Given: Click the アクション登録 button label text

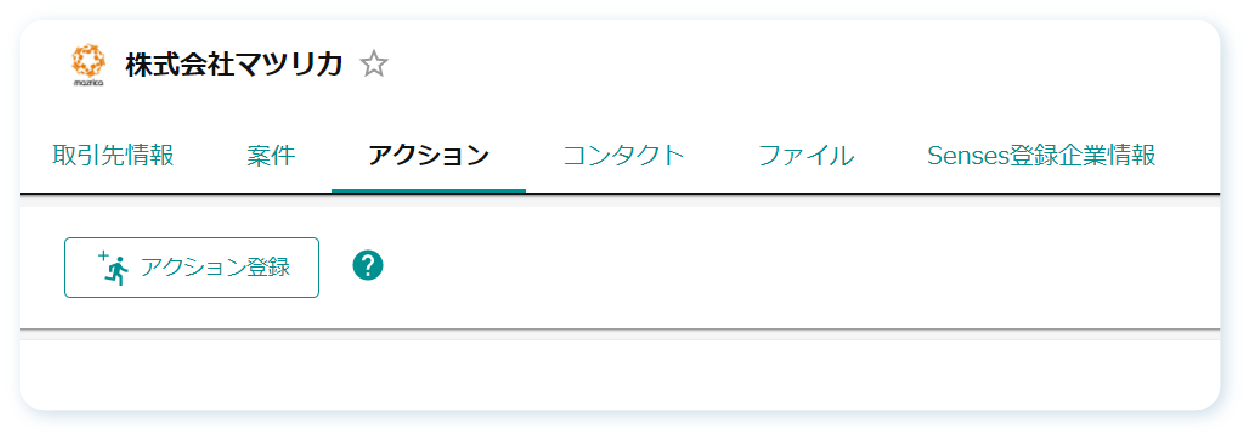Looking at the screenshot, I should tap(215, 267).
